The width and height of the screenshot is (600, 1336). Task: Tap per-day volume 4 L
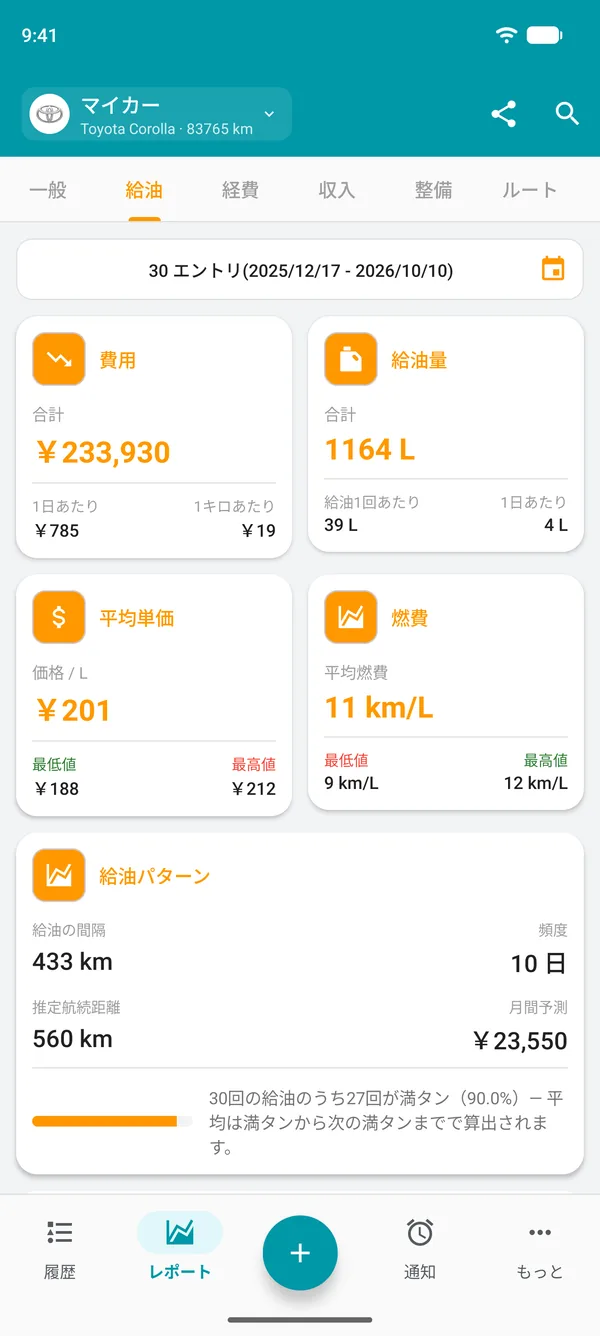[556, 525]
